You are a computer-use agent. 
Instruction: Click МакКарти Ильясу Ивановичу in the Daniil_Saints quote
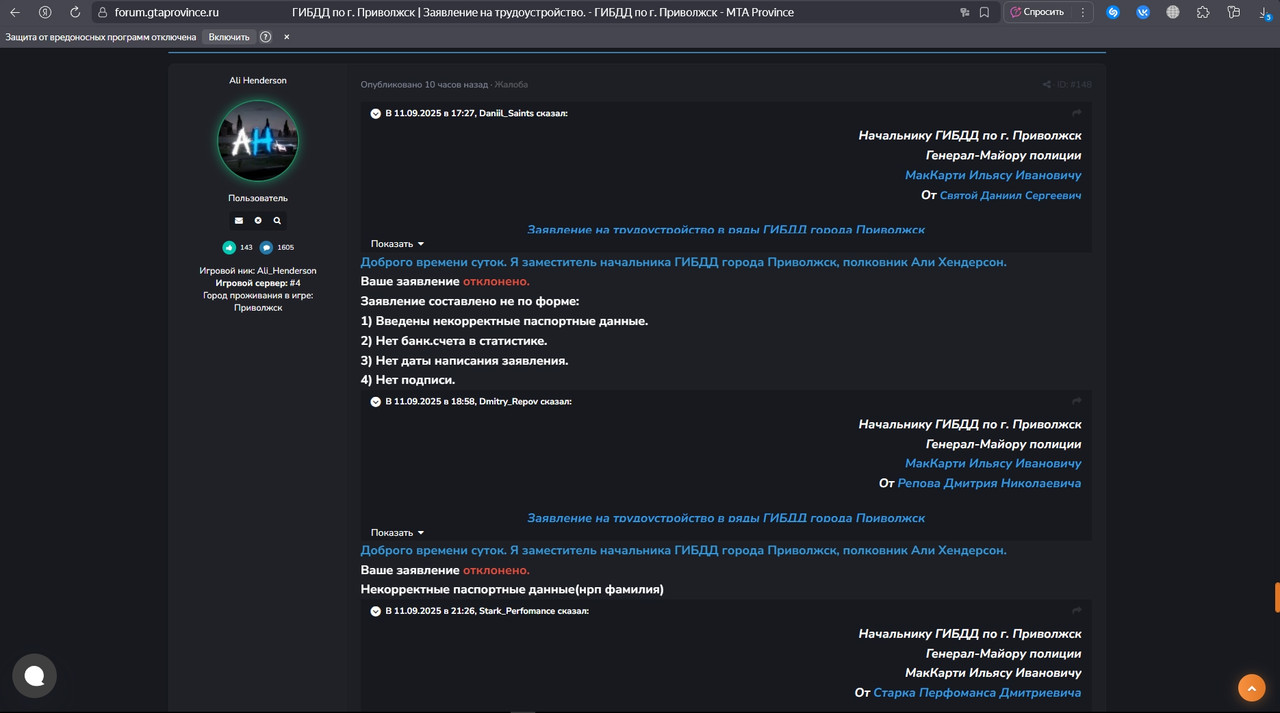(993, 175)
